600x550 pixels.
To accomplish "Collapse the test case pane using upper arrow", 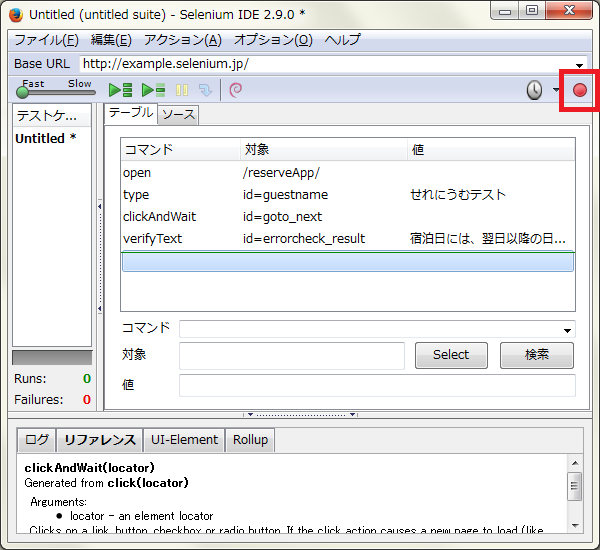I will click(x=99, y=207).
